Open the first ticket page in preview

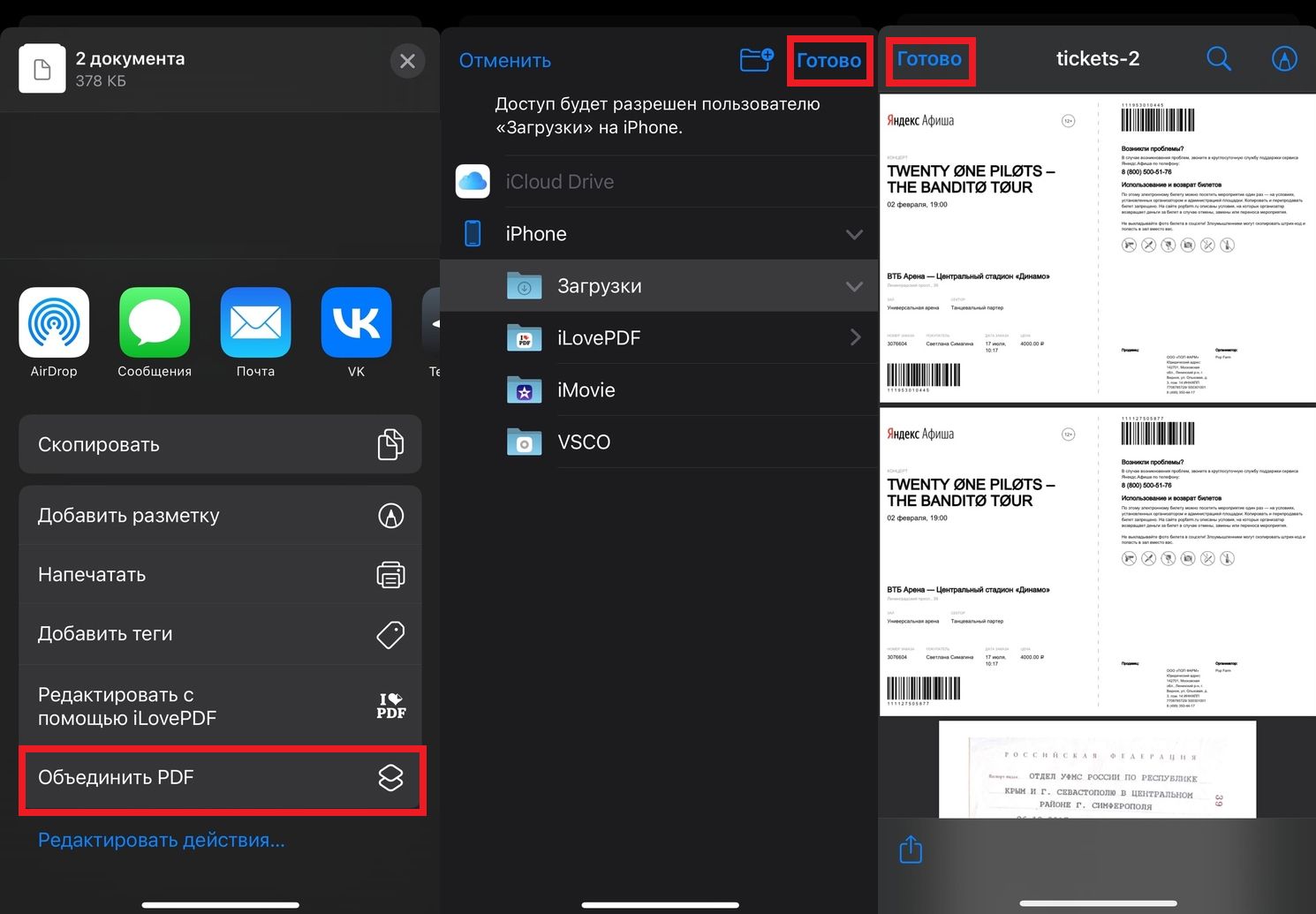pos(1098,248)
